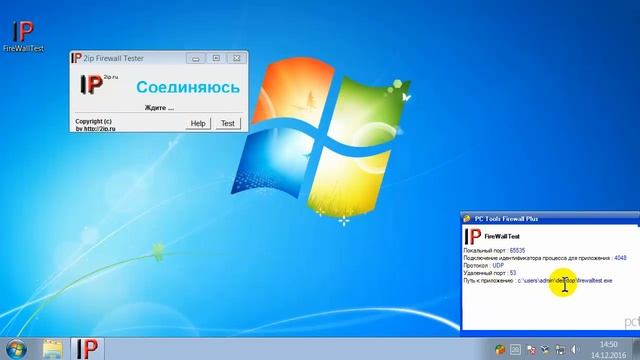
Task: Close the 2ip Firewall Tester window
Action: (x=236, y=58)
